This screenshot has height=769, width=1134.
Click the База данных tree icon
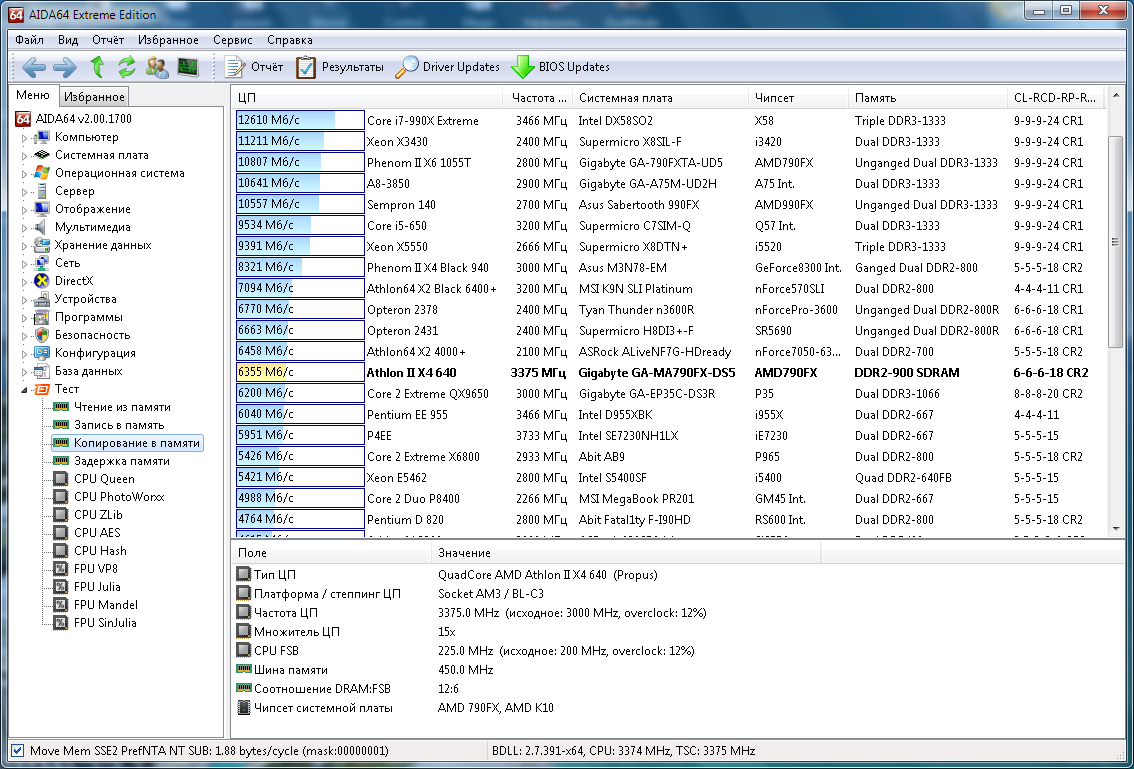pyautogui.click(x=42, y=371)
